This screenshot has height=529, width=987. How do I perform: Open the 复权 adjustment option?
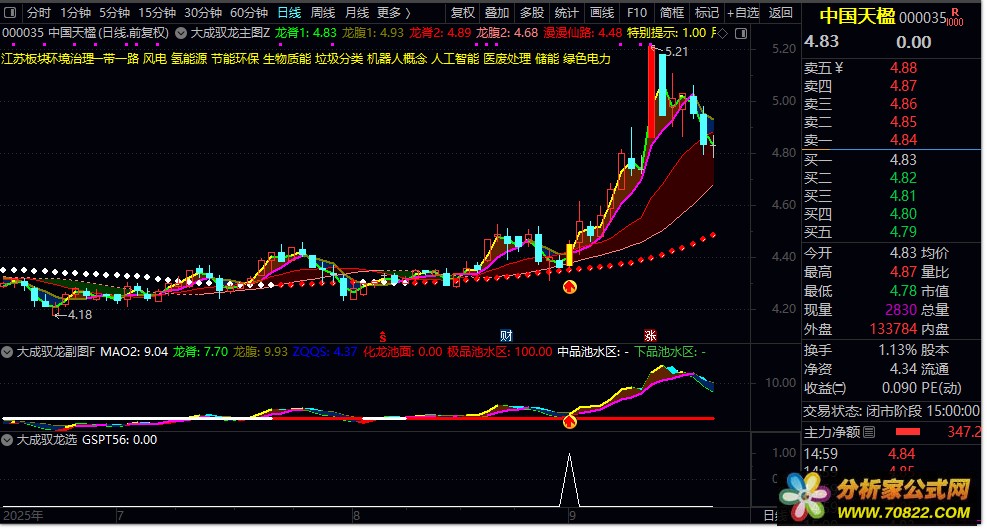pos(463,12)
